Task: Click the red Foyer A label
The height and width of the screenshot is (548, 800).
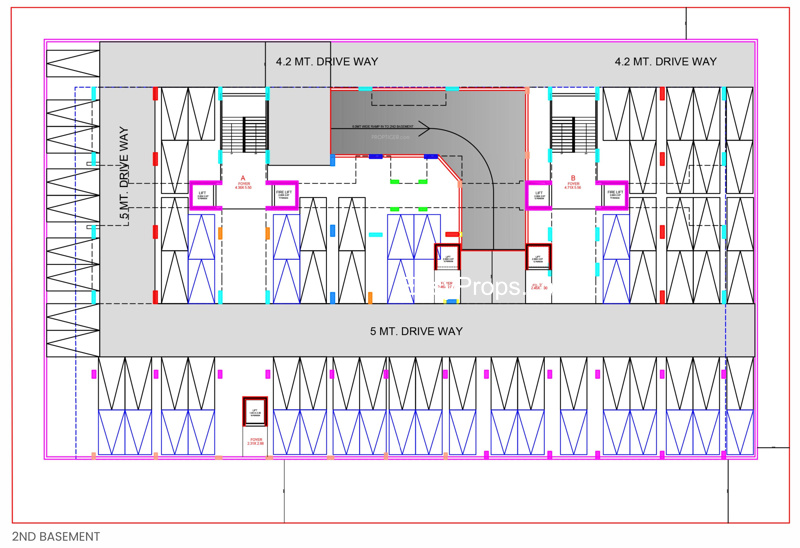Action: pyautogui.click(x=243, y=181)
